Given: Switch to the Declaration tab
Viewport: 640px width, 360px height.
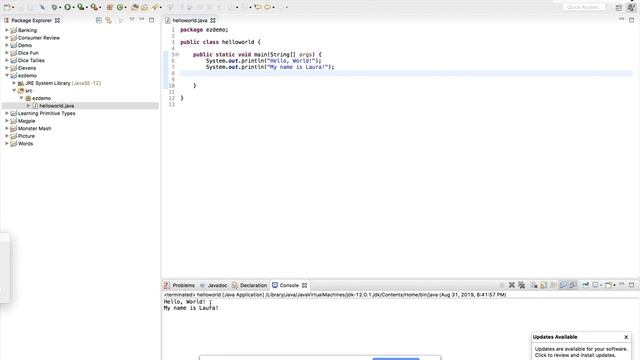Looking at the screenshot, I should [249, 285].
